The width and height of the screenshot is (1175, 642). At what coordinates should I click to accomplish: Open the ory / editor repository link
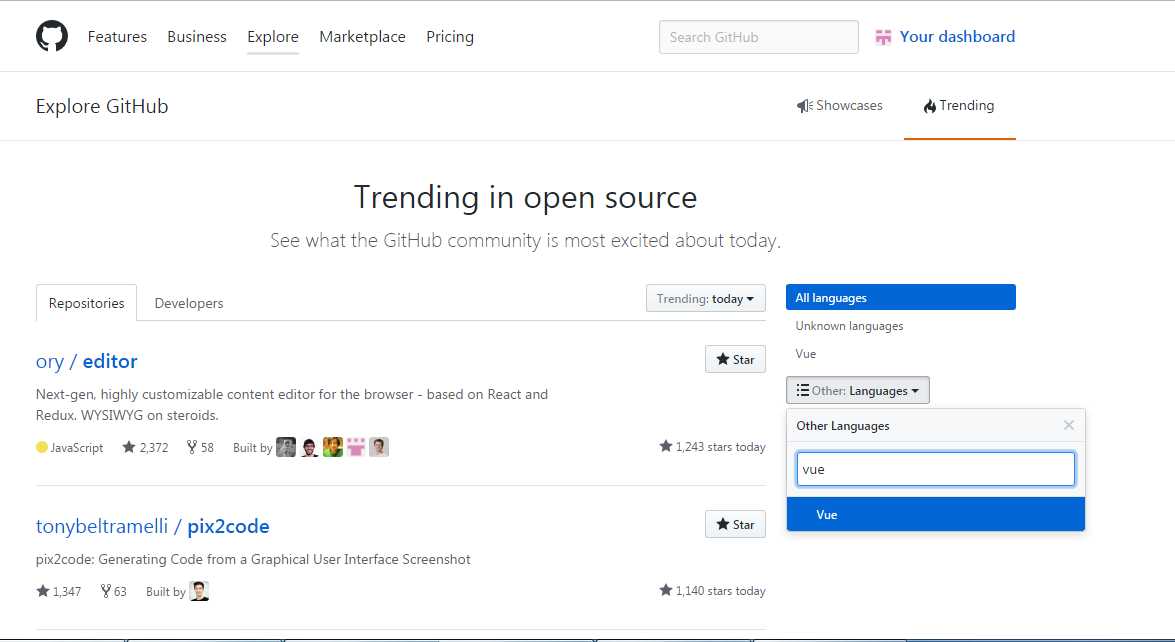[87, 361]
